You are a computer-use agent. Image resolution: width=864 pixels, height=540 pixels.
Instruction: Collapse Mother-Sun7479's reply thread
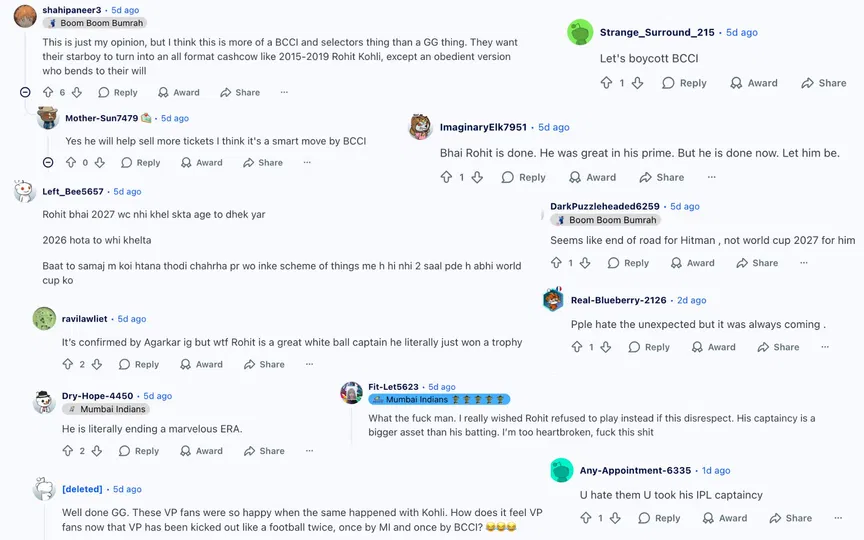[47, 162]
